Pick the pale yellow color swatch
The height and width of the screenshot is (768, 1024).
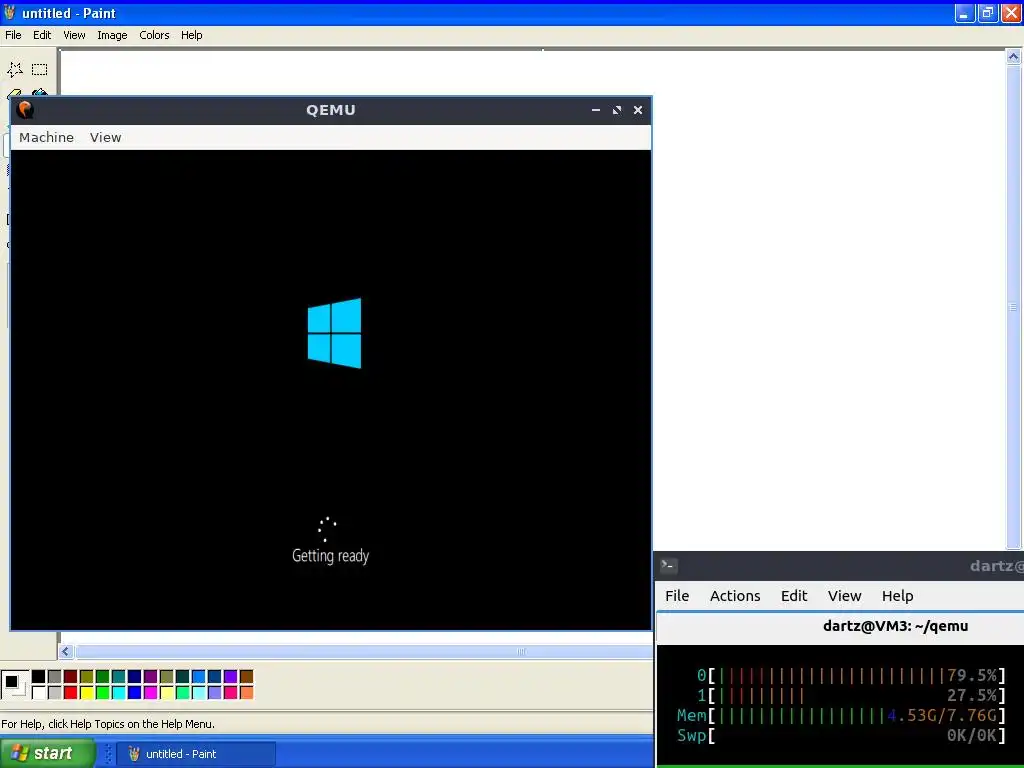tap(167, 692)
